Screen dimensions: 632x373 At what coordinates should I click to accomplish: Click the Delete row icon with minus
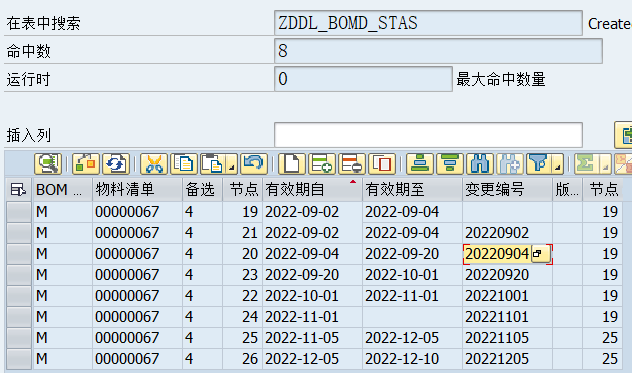[x=352, y=164]
